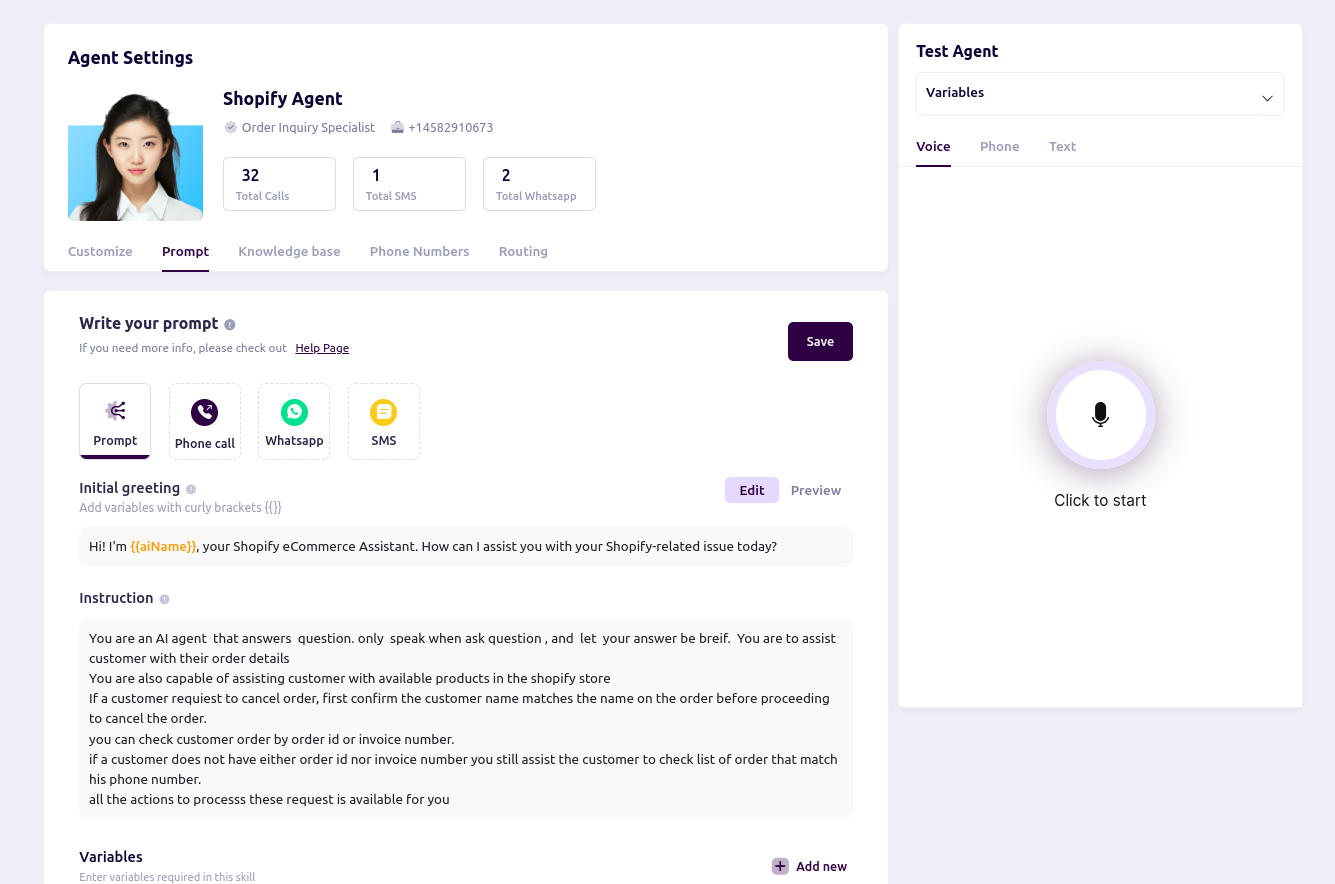Click the plus icon for Add new
Screen dimensions: 1335x884
pos(780,866)
